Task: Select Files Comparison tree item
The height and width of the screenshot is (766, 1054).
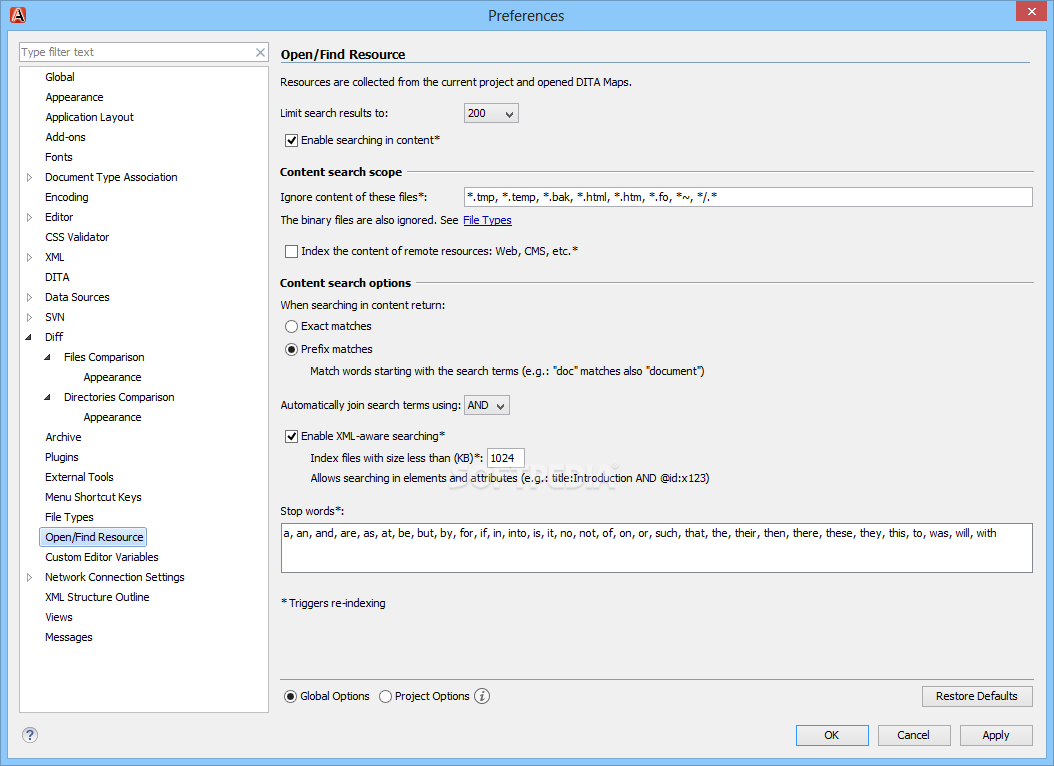Action: coord(104,357)
